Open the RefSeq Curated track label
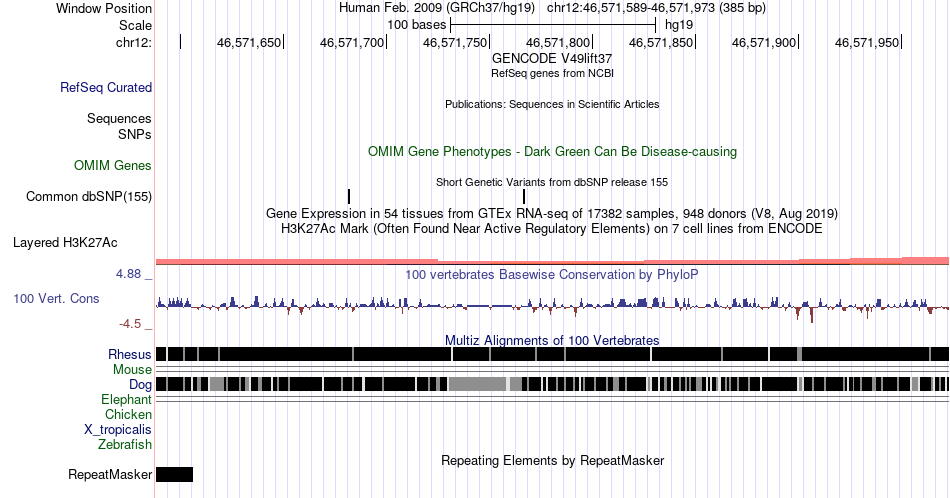This screenshot has height=498, width=950. pyautogui.click(x=106, y=87)
